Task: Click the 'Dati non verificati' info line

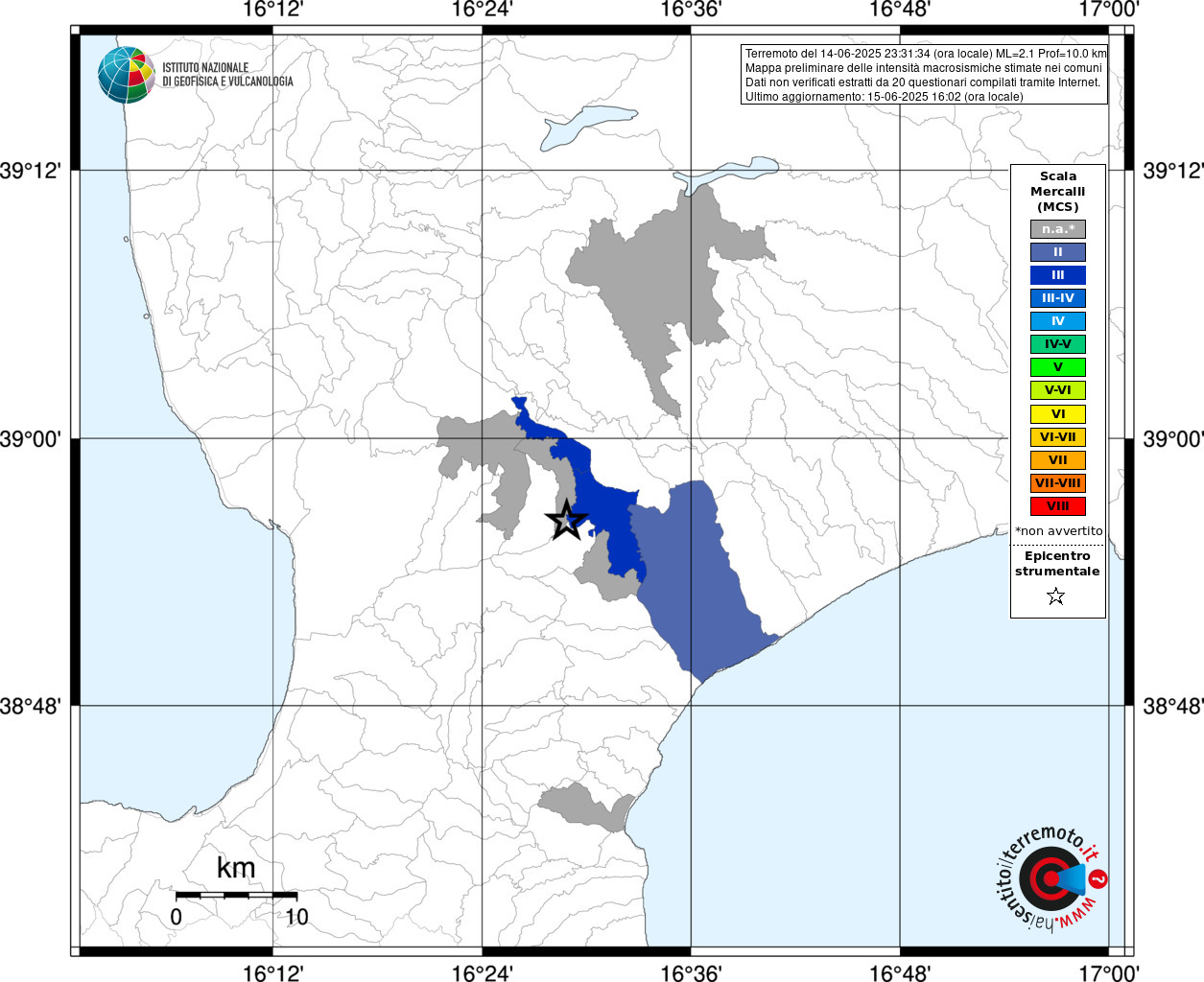Action: 923,82
